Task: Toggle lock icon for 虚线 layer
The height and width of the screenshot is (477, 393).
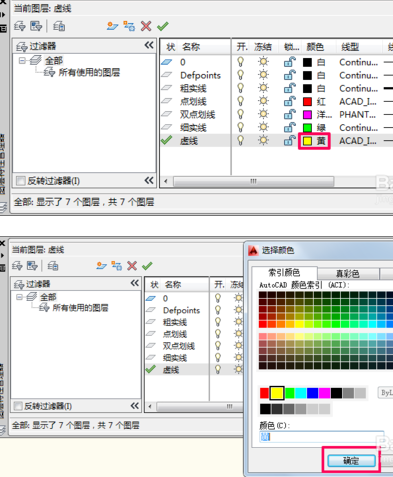Action: [289, 141]
